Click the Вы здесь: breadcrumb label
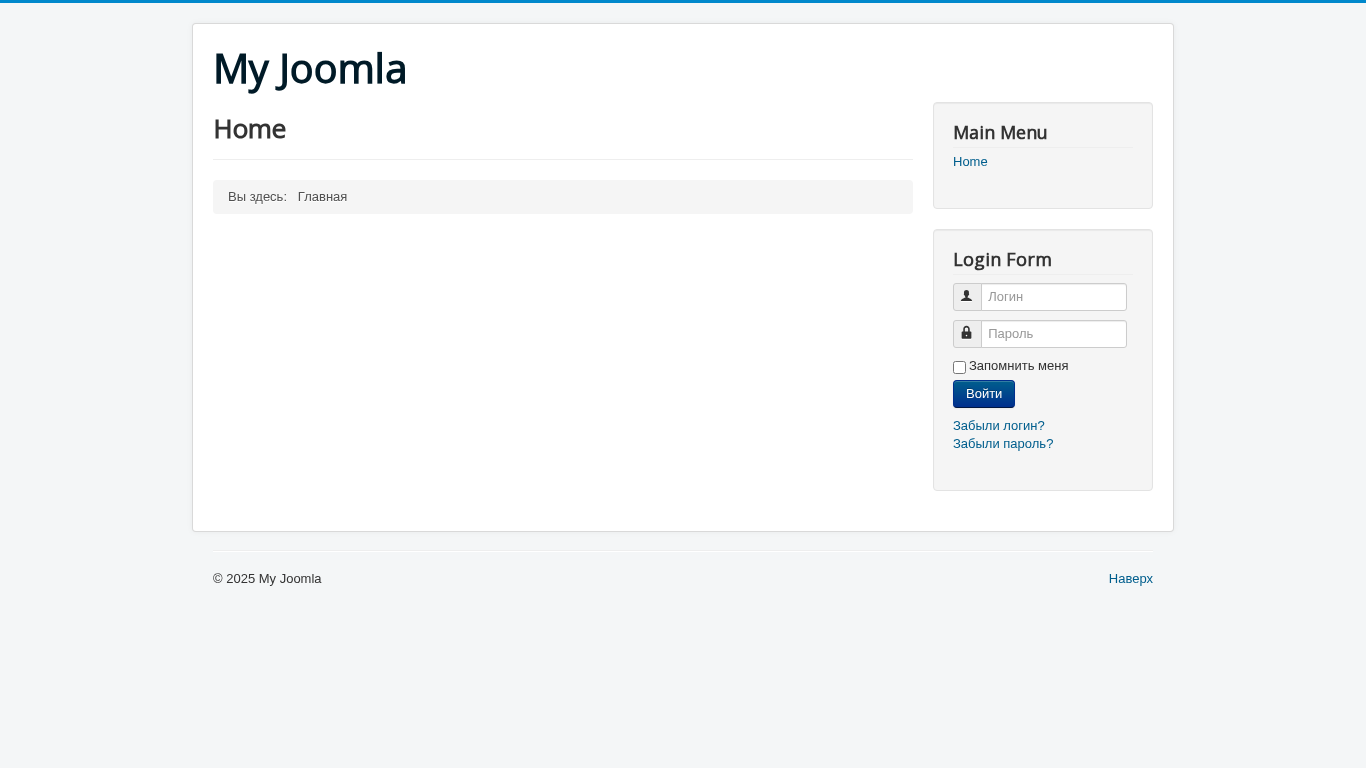Viewport: 1366px width, 768px height. [257, 197]
